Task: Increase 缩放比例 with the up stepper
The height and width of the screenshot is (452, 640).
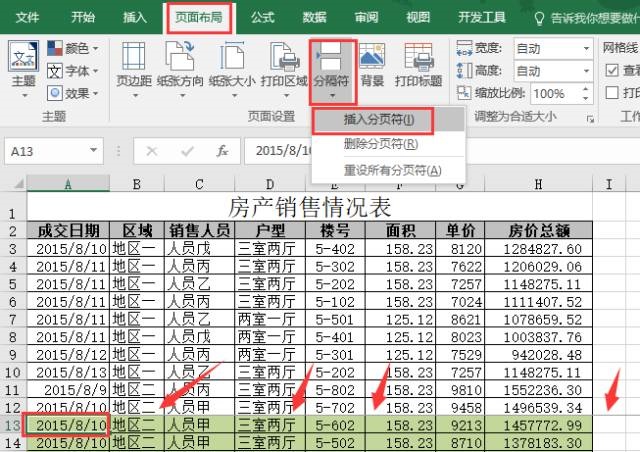Action: pyautogui.click(x=586, y=89)
